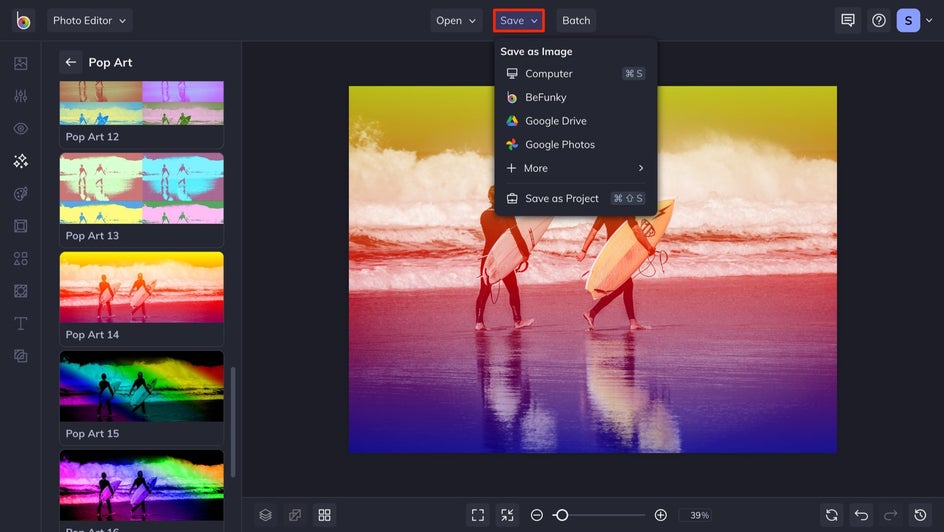Click the zoom in plus icon

point(660,515)
